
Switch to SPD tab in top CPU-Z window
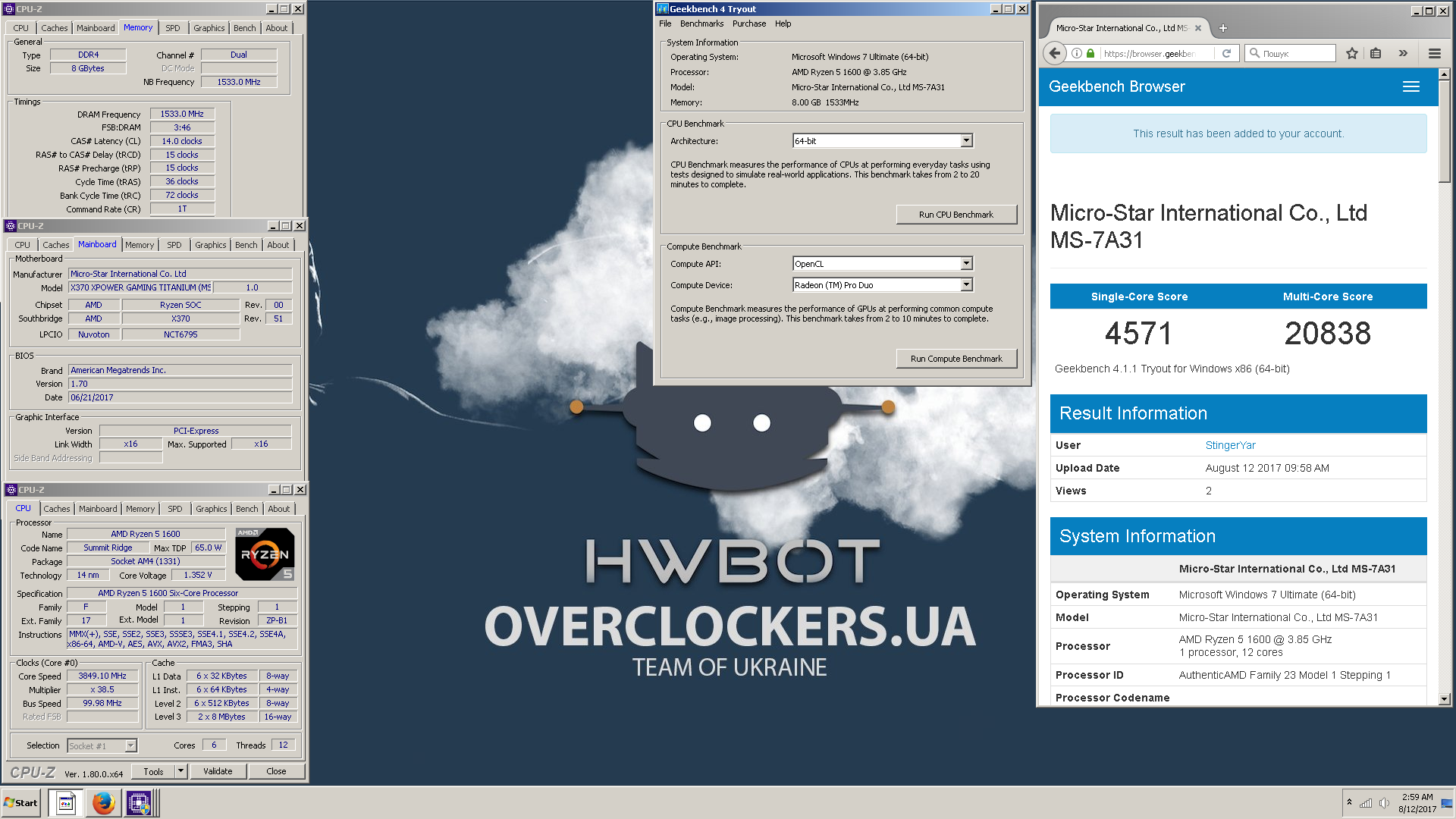click(x=173, y=28)
